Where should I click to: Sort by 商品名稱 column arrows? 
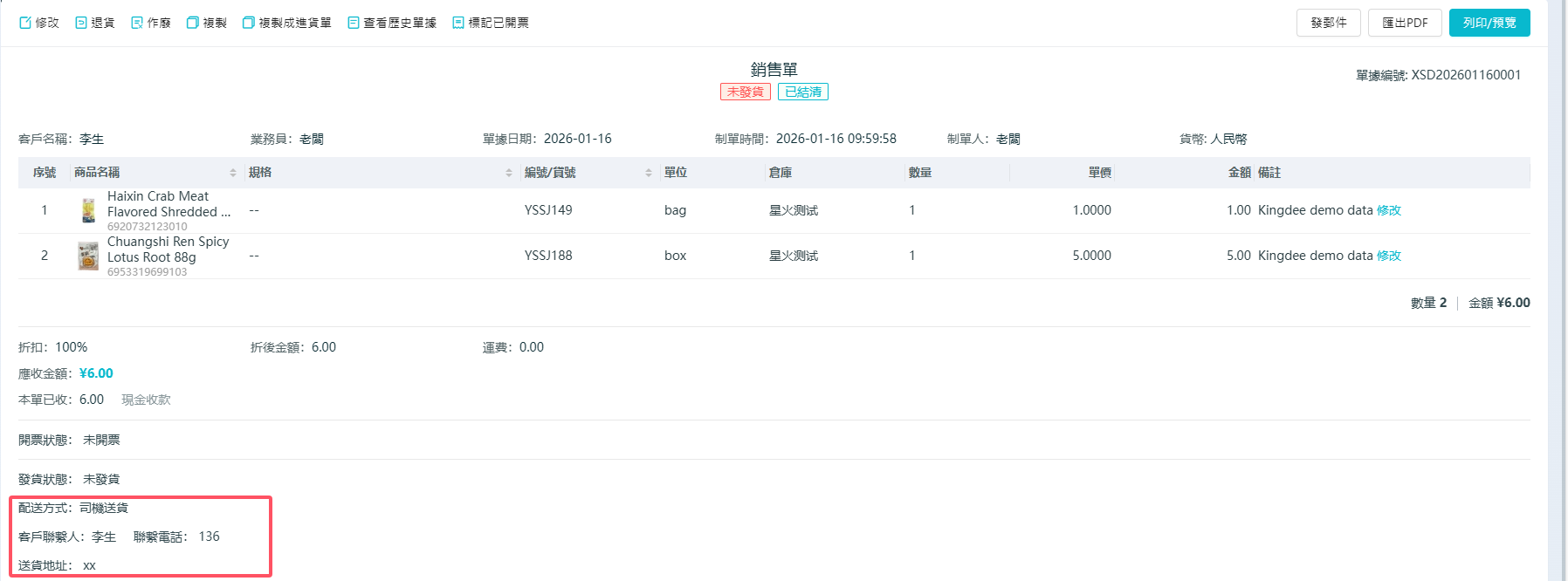[233, 173]
